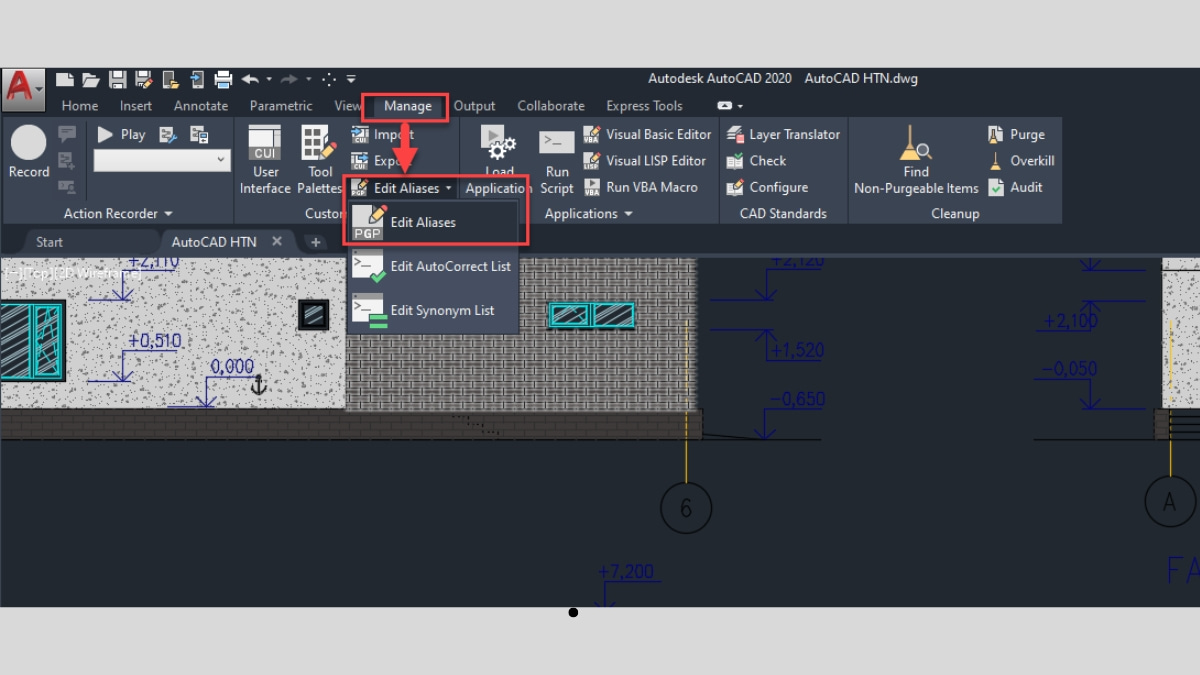
Task: Open the Visual LISP Editor
Action: tap(644, 160)
